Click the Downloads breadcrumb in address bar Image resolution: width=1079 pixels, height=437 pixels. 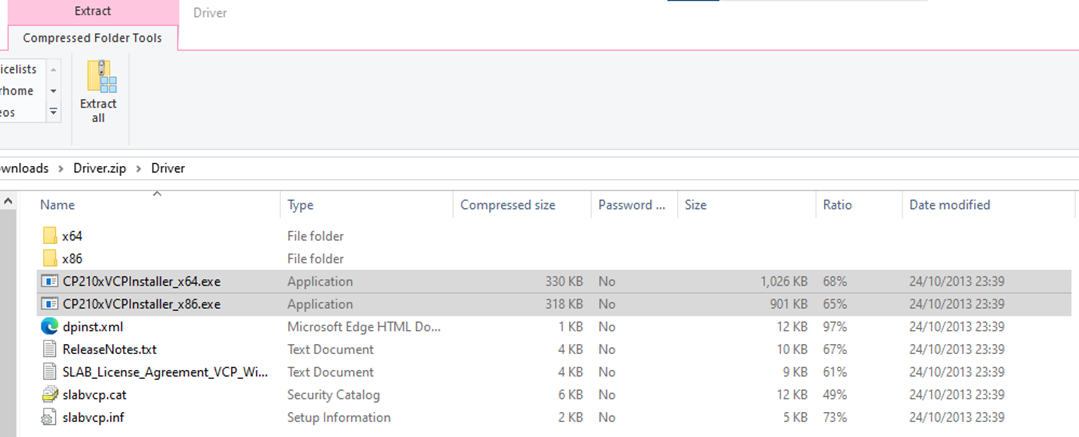point(24,168)
